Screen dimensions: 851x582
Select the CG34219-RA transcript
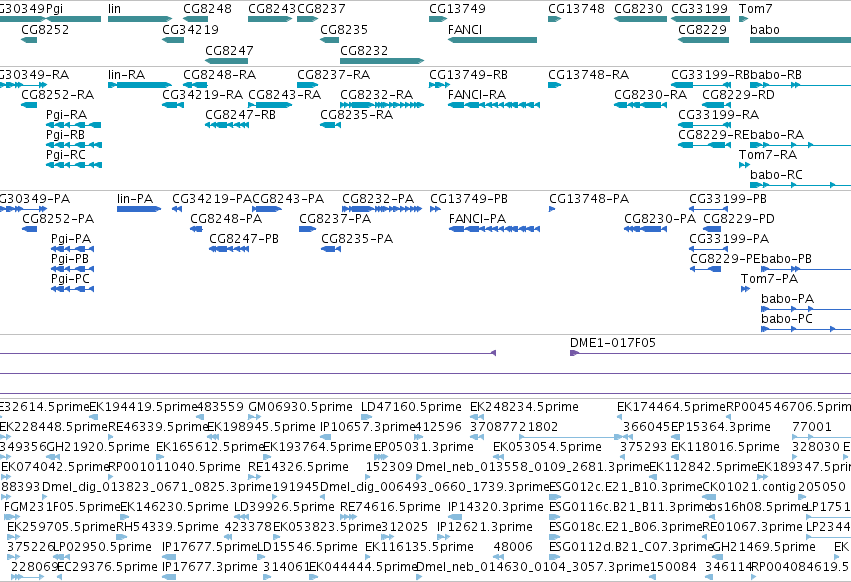coord(173,105)
